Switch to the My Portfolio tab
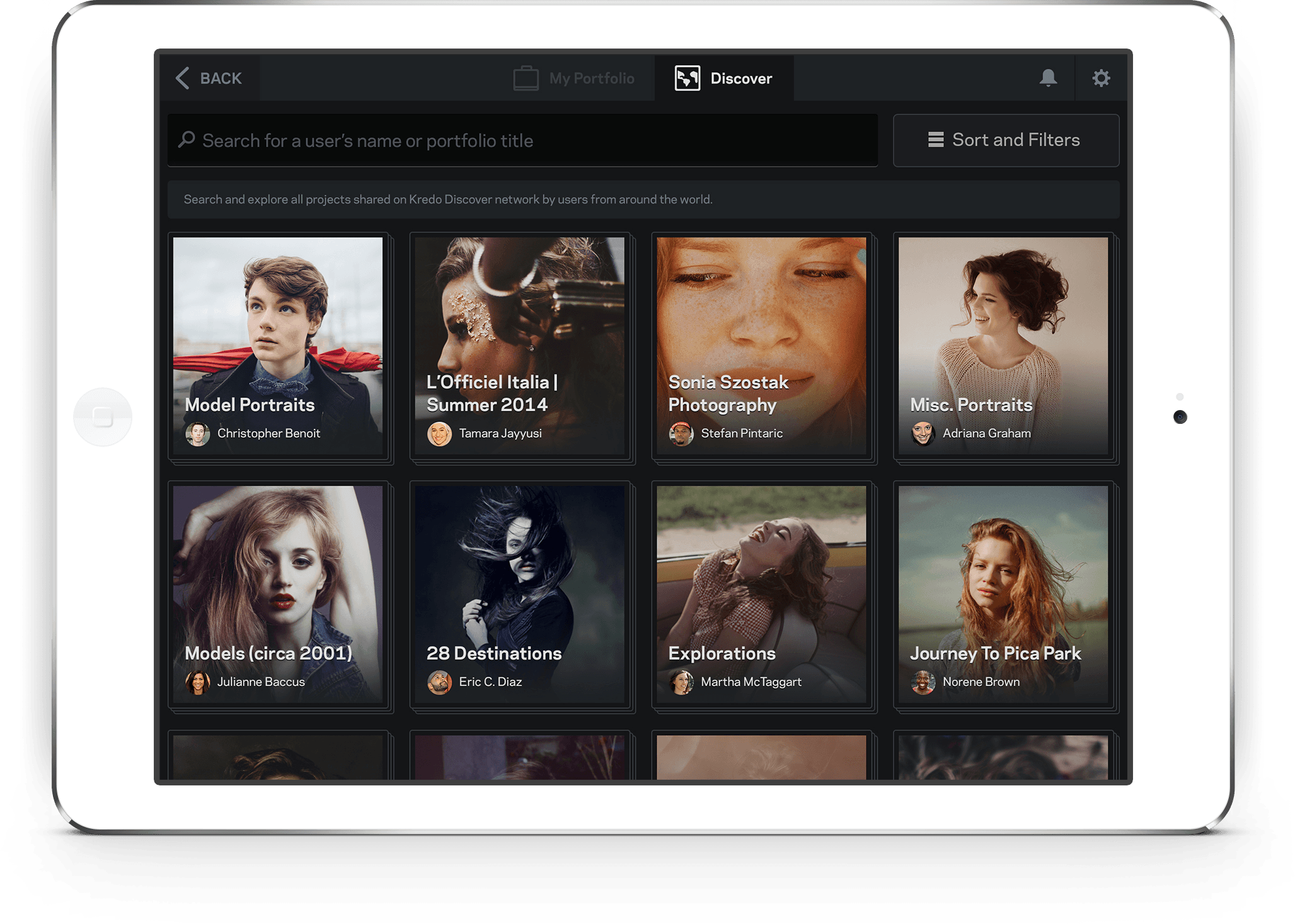The height and width of the screenshot is (924, 1295). click(575, 77)
